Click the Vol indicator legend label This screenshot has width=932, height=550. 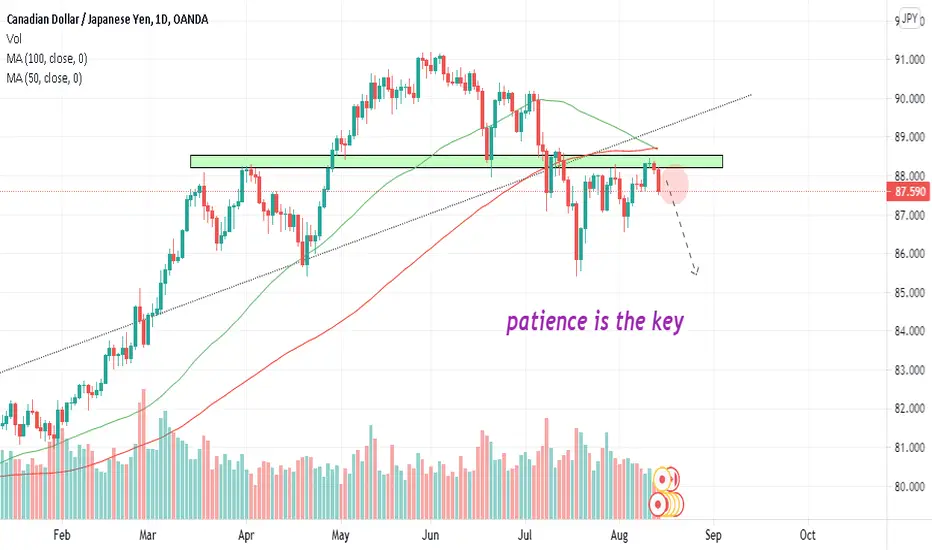tap(14, 39)
